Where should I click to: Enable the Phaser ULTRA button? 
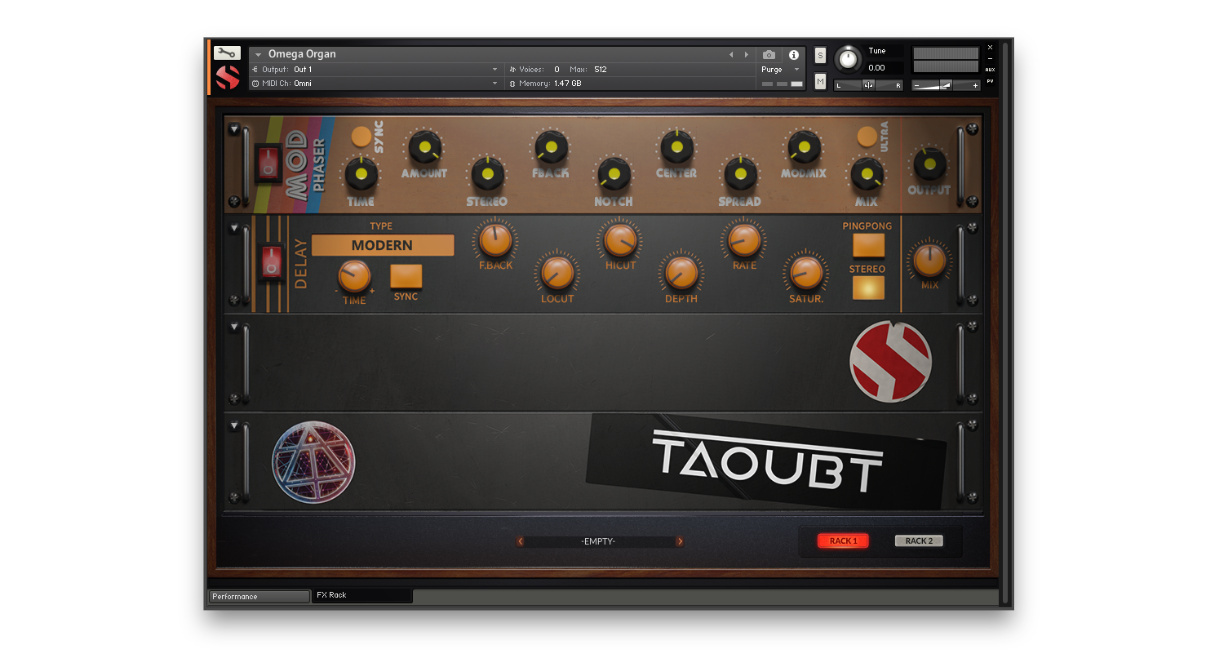point(866,136)
